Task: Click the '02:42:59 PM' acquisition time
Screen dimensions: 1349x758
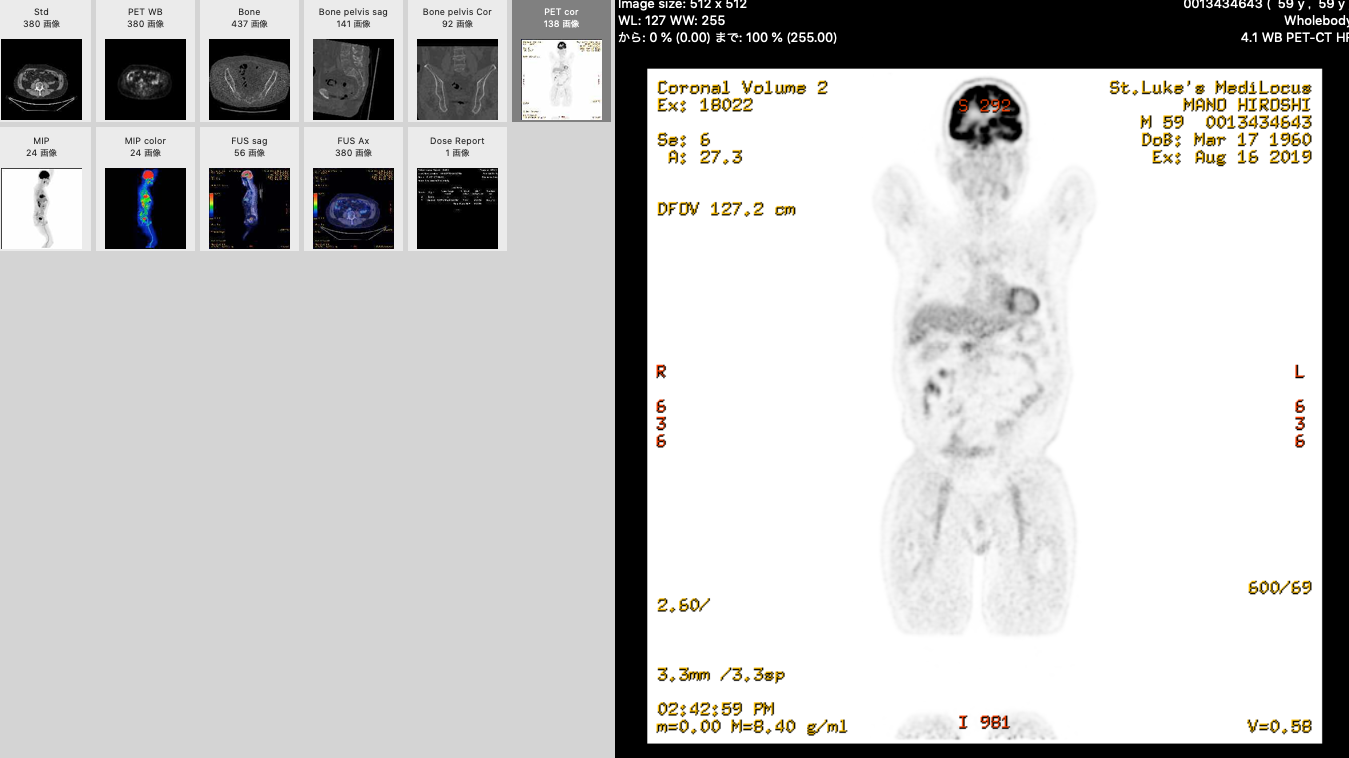Action: coord(715,709)
